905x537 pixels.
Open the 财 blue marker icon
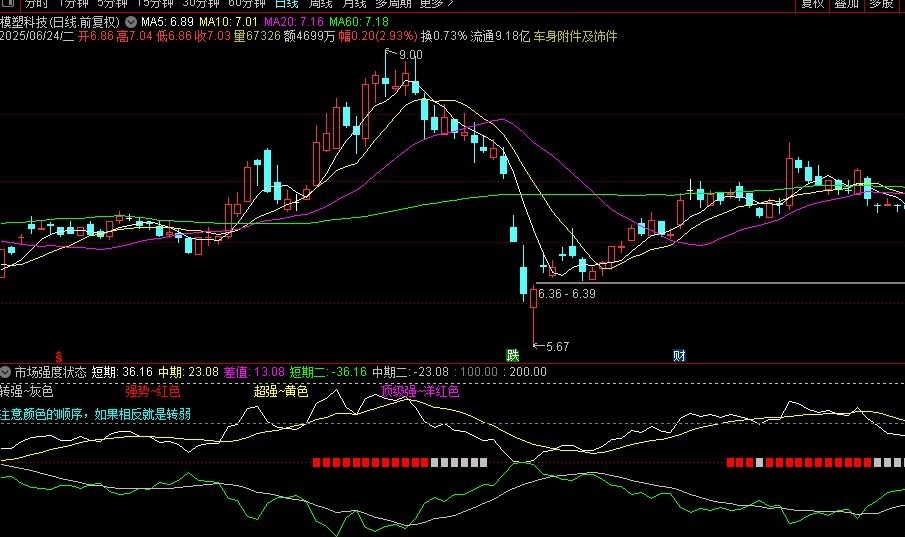point(679,355)
